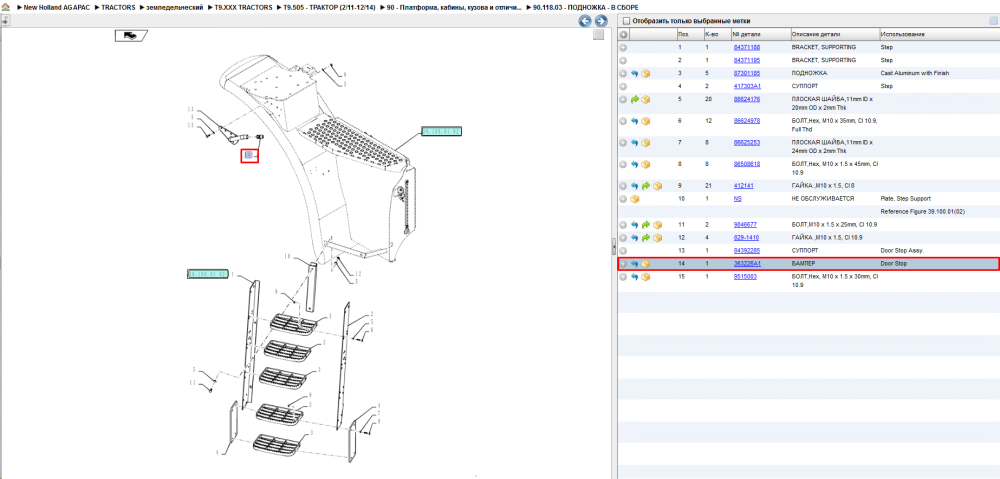
Task: Open breadcrumb 'T9.505 - ТРАКТОР (2/11-12/14)'
Action: tap(328, 7)
